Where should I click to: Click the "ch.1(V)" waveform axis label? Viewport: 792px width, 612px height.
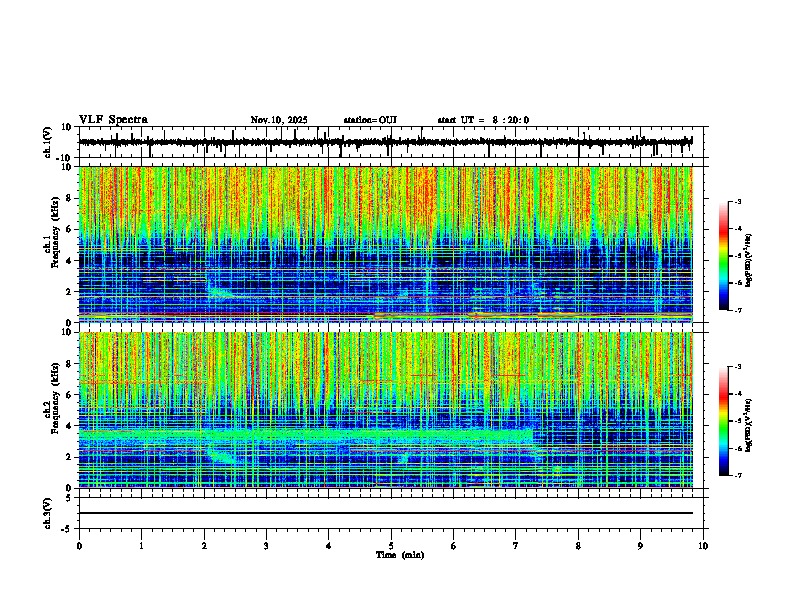[x=48, y=142]
